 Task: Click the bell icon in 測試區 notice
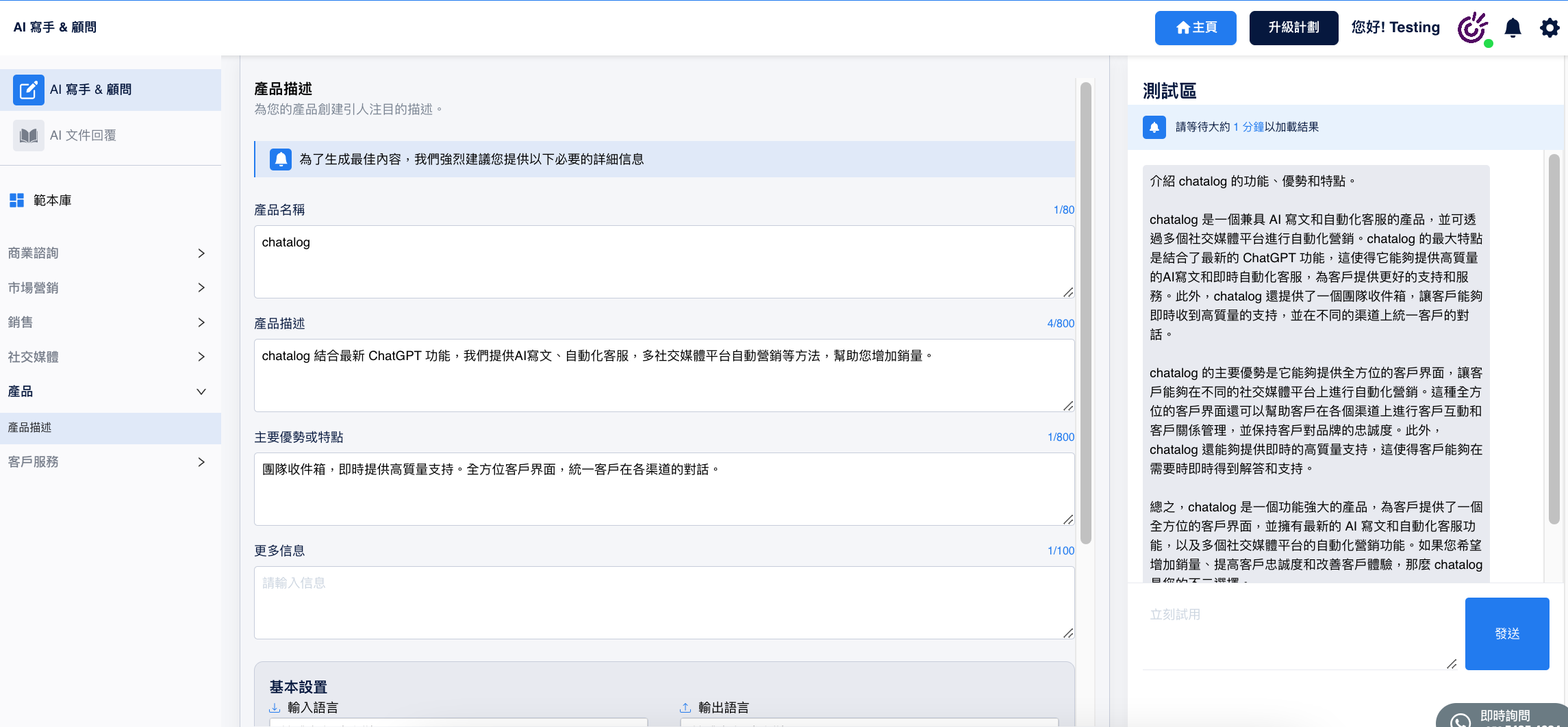pos(1154,127)
